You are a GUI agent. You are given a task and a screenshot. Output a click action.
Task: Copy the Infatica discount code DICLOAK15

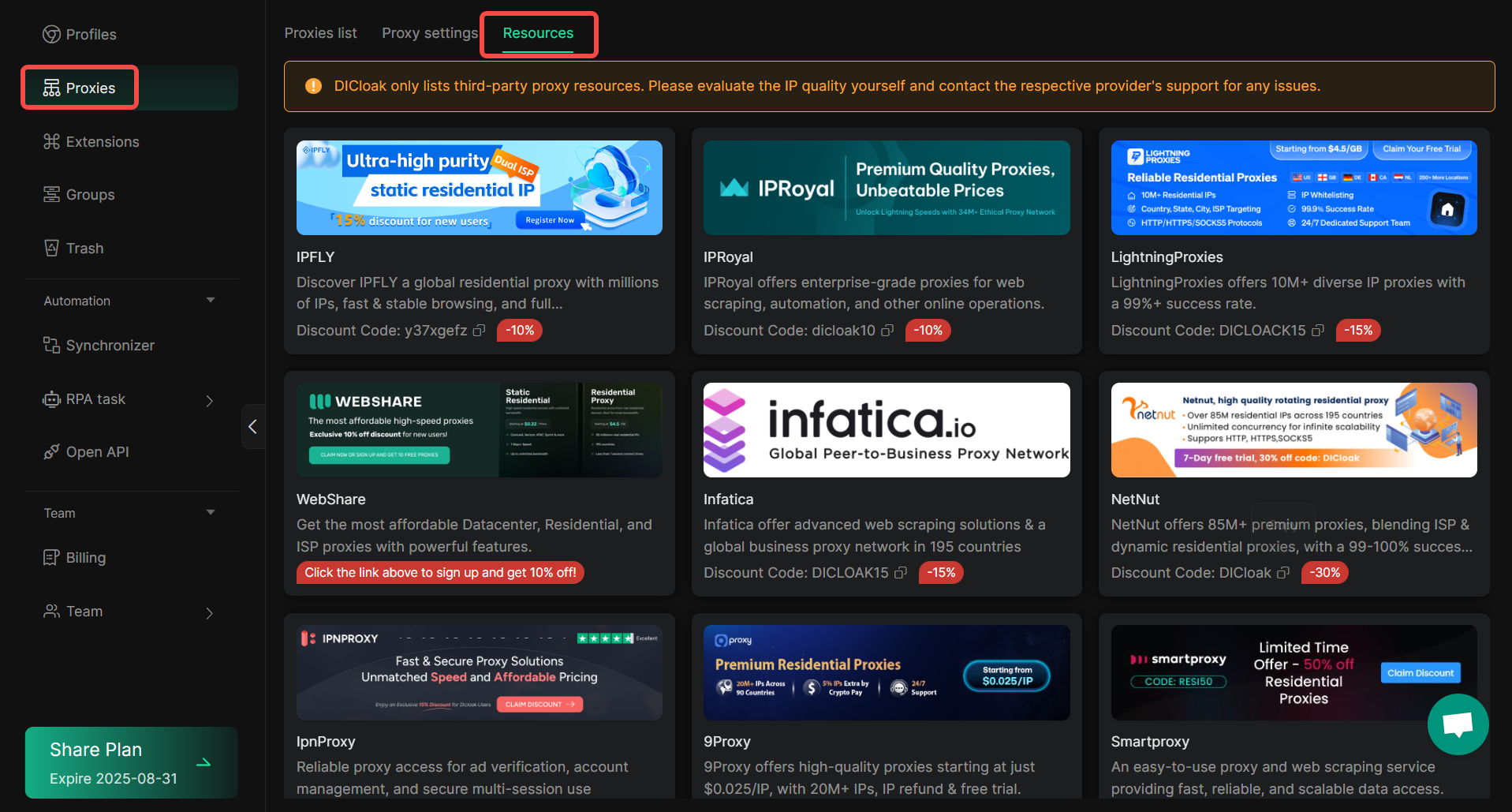[901, 573]
